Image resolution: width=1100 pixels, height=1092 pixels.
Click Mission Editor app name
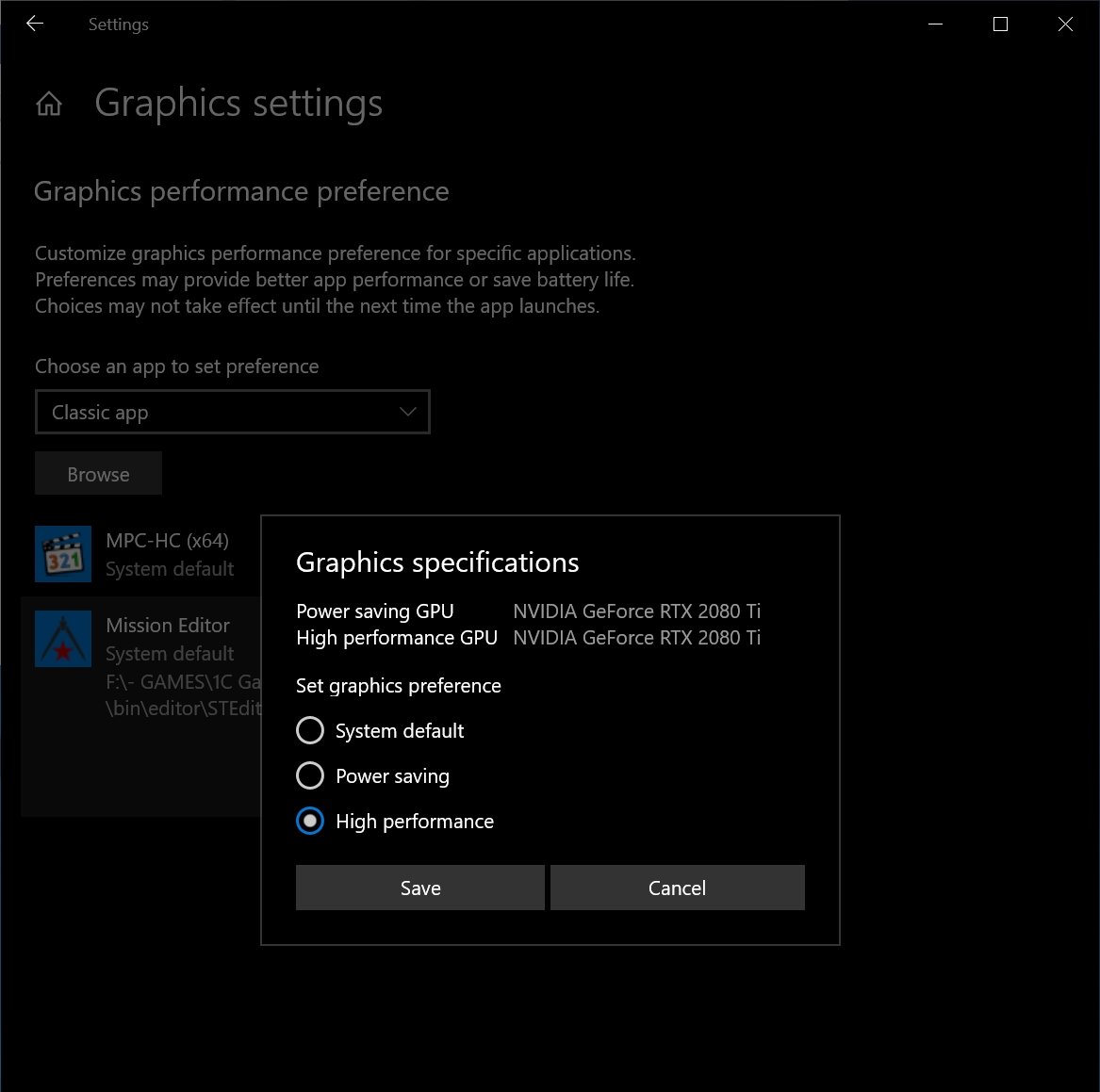[168, 626]
